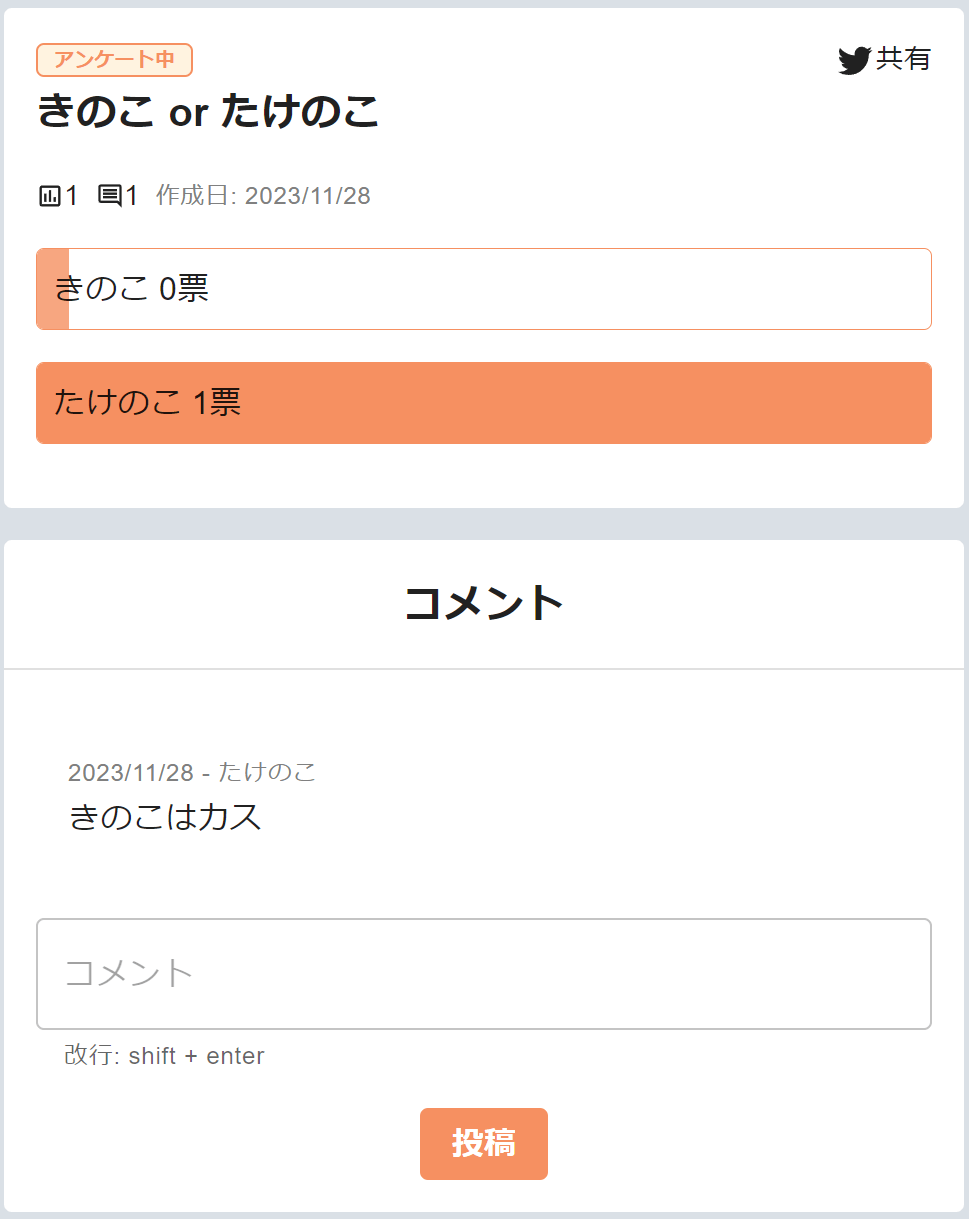The height and width of the screenshot is (1219, 969).
Task: Click the comment input field
Action: click(x=484, y=974)
